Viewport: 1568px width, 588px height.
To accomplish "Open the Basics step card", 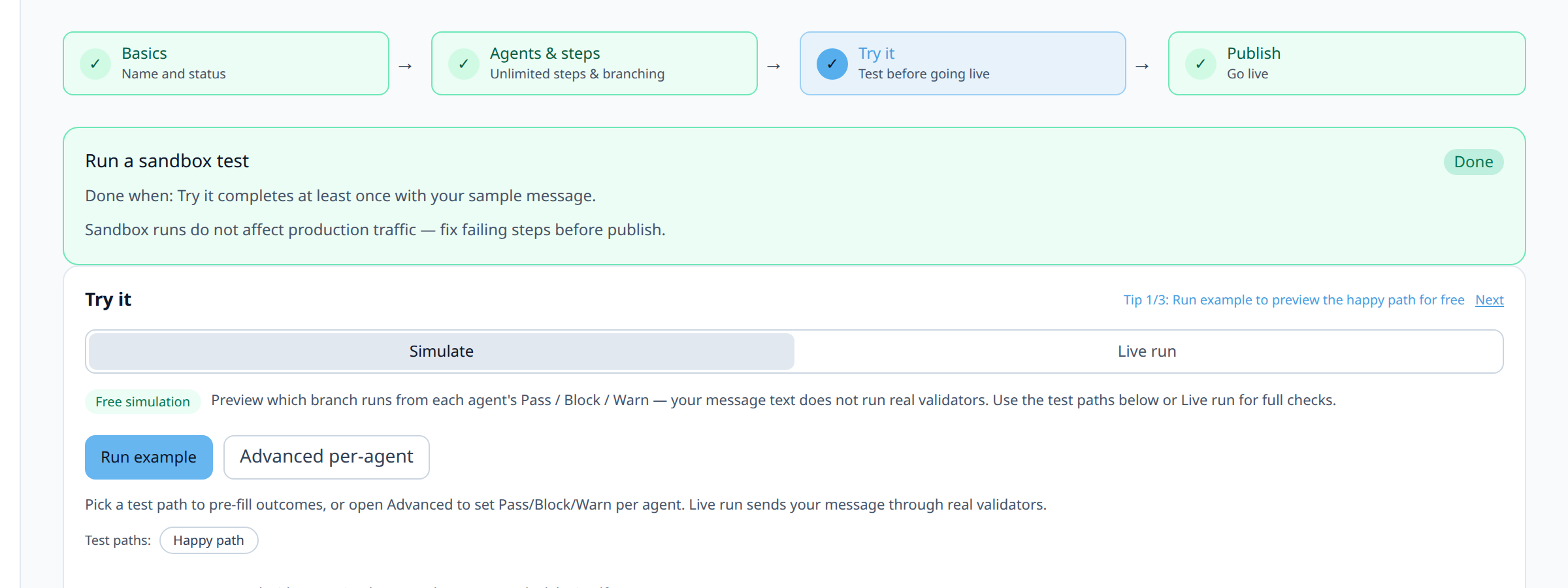I will [x=226, y=63].
